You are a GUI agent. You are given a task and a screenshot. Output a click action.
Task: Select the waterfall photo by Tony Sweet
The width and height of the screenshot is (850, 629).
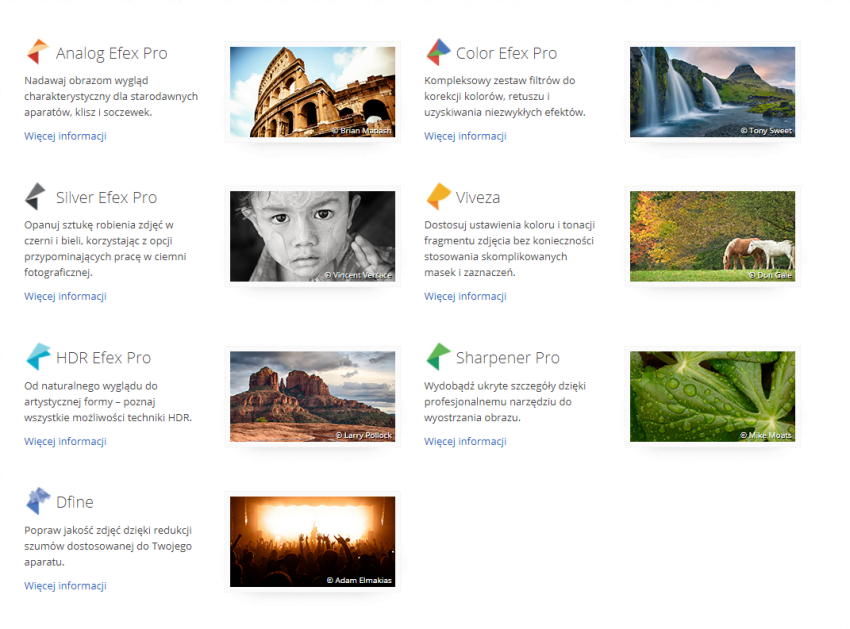coord(712,92)
